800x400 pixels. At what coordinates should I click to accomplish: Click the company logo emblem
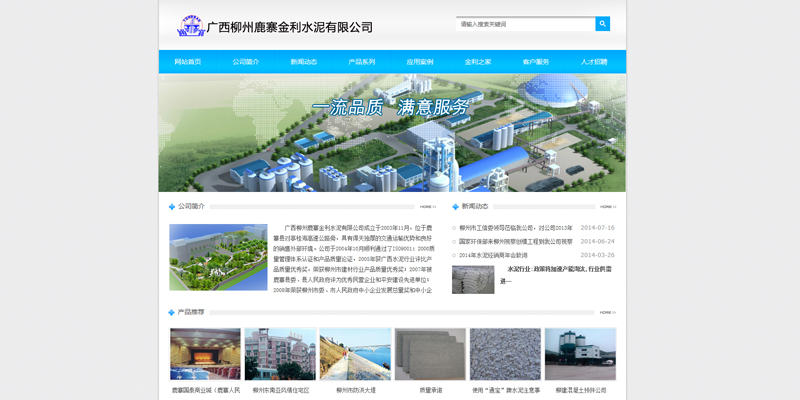(190, 26)
